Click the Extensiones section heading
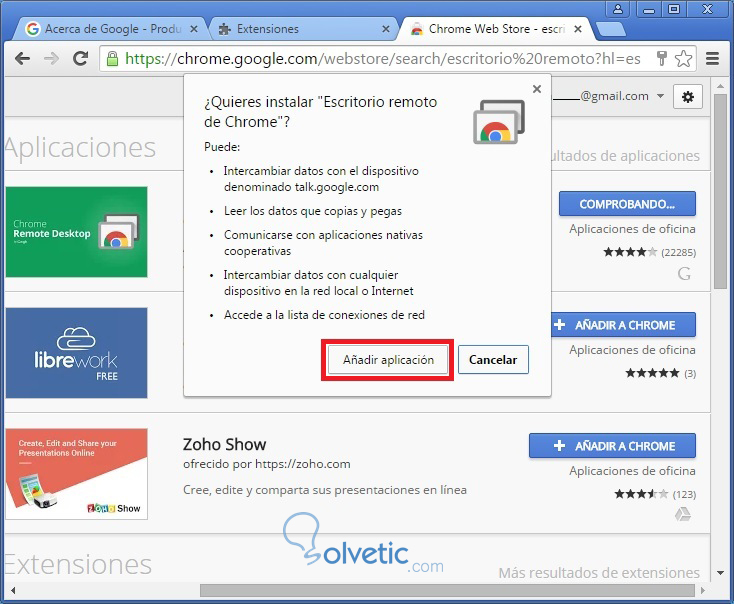734x604 pixels. pyautogui.click(x=78, y=564)
